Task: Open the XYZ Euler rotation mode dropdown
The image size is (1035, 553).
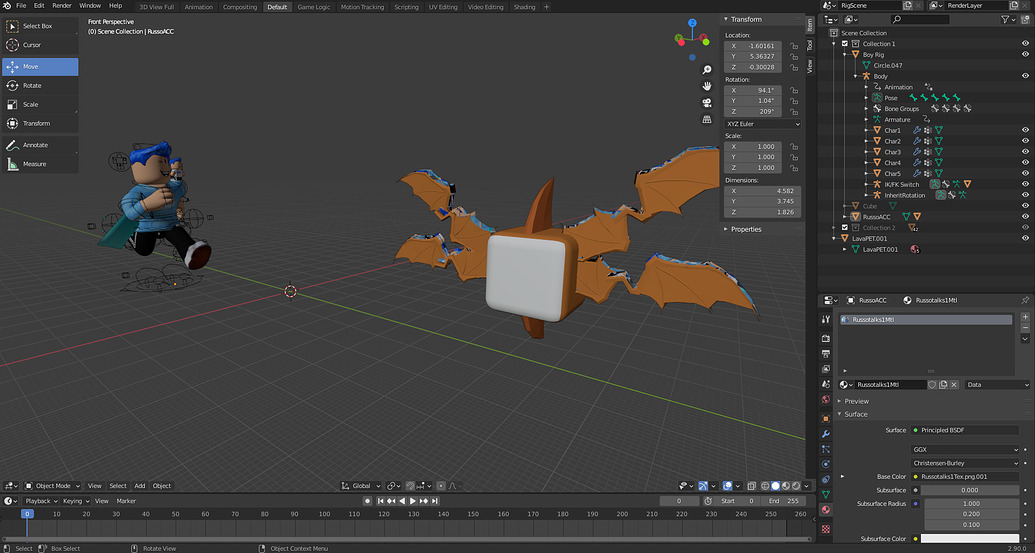Action: (762, 123)
